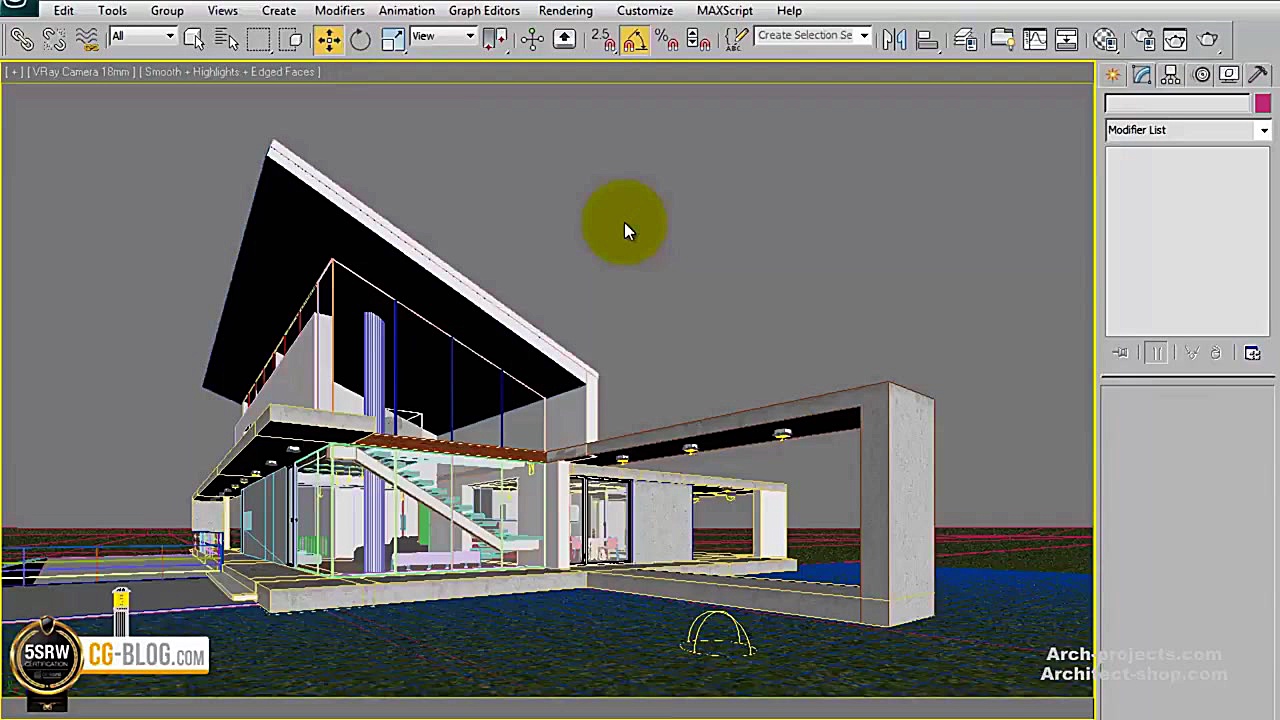Click the object name field
The width and height of the screenshot is (1280, 720).
(1178, 104)
